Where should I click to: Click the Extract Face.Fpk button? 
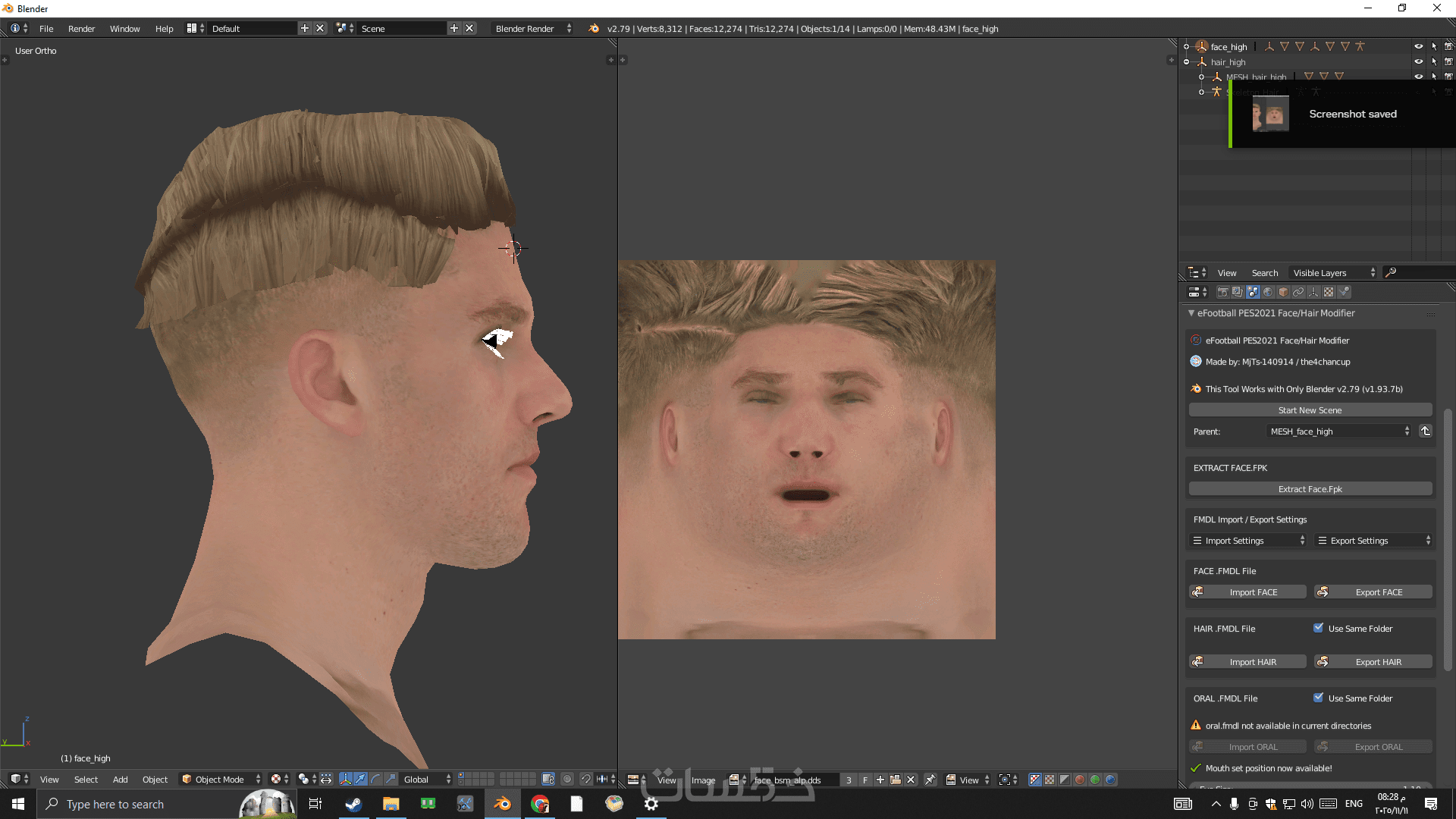pyautogui.click(x=1310, y=489)
